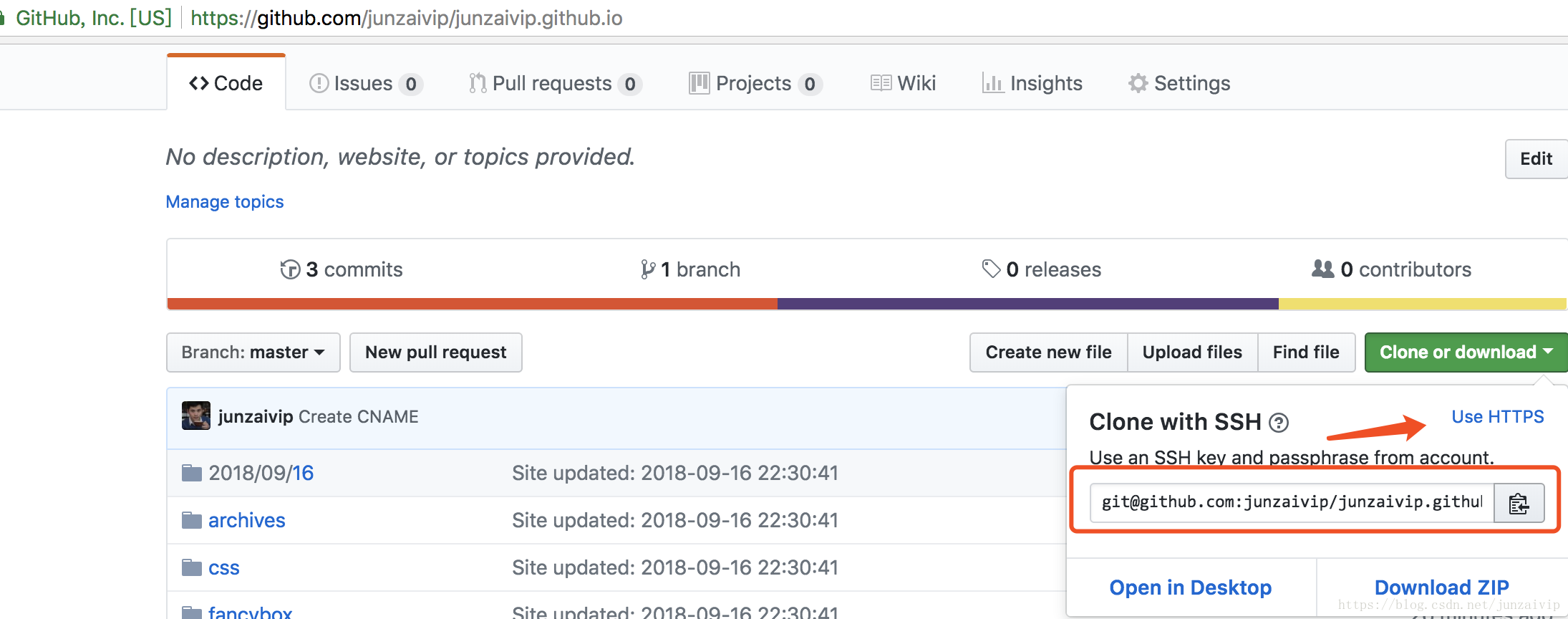Click the people icon beside contributors
This screenshot has width=1568, height=619.
point(1322,269)
